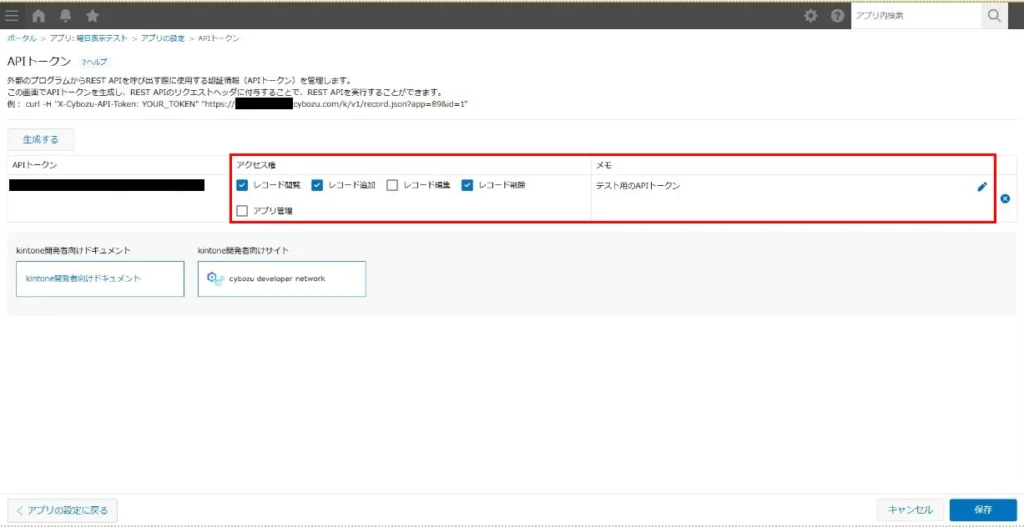Viewport: 1024px width, 527px height.
Task: Open kintone開発者向けドキュメント link box
Action: tap(100, 279)
